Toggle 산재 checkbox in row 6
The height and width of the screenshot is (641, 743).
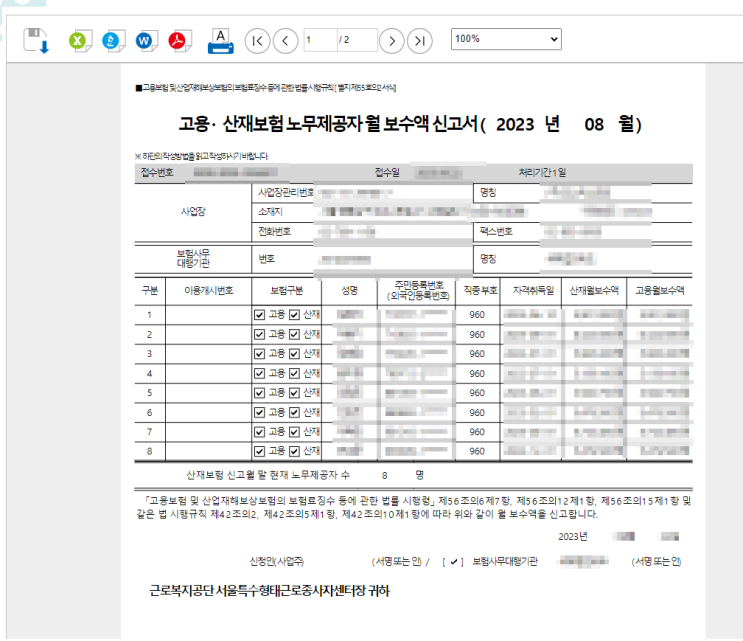(294, 412)
